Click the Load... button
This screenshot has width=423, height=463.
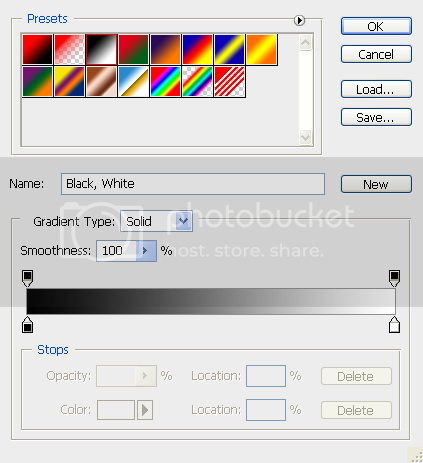click(x=376, y=89)
